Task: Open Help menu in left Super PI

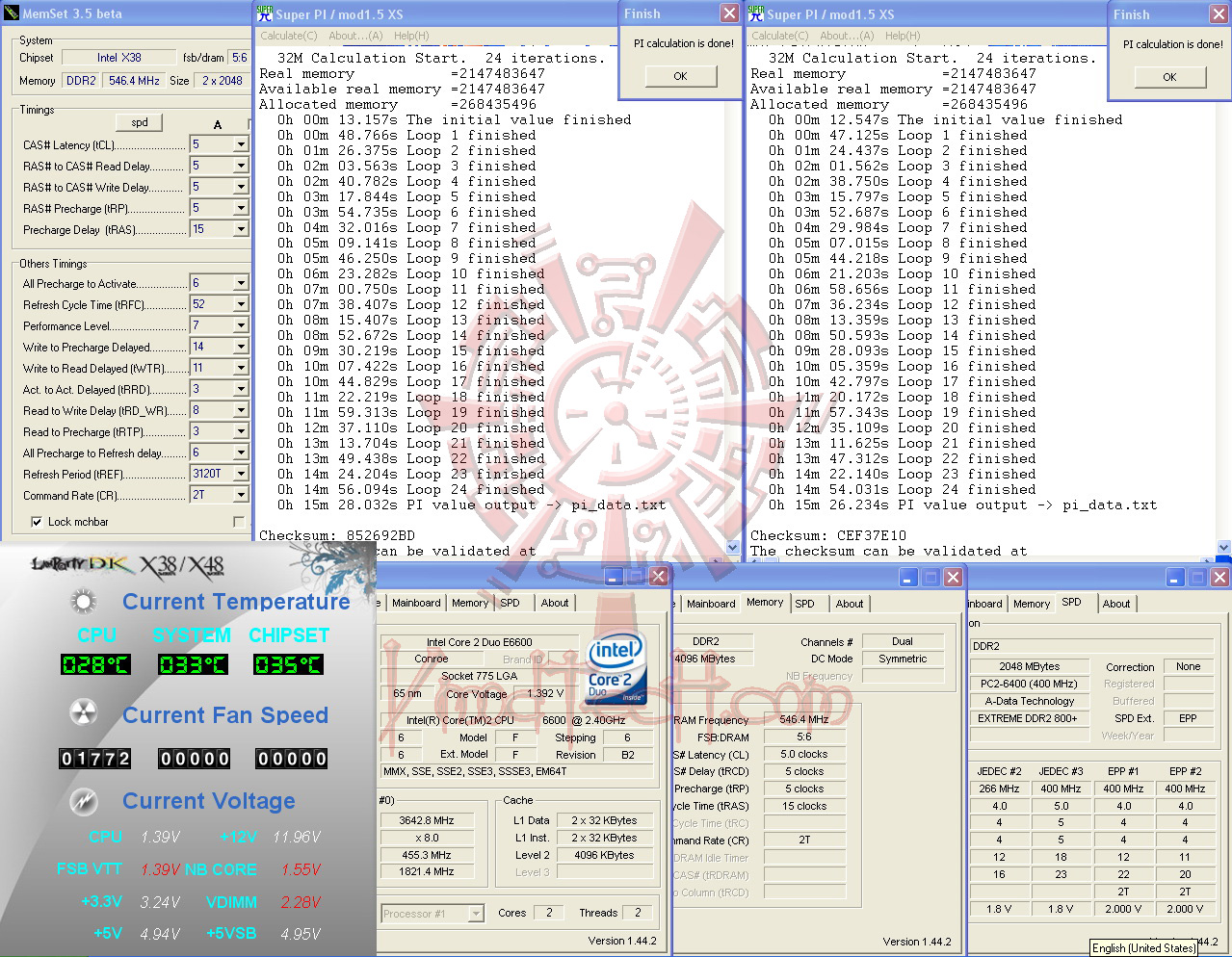Action: 411,36
